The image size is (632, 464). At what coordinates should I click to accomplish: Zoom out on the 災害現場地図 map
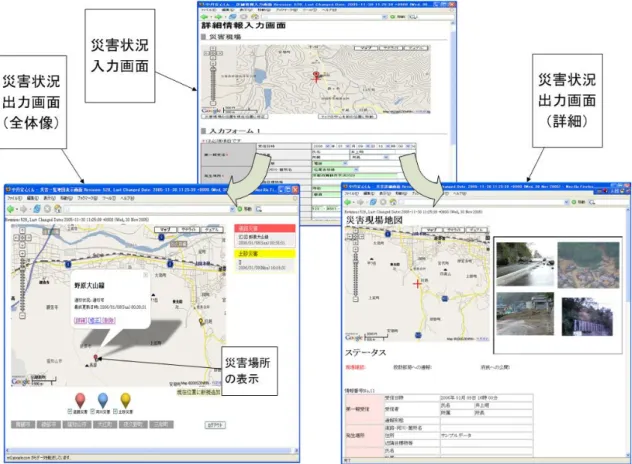point(356,299)
